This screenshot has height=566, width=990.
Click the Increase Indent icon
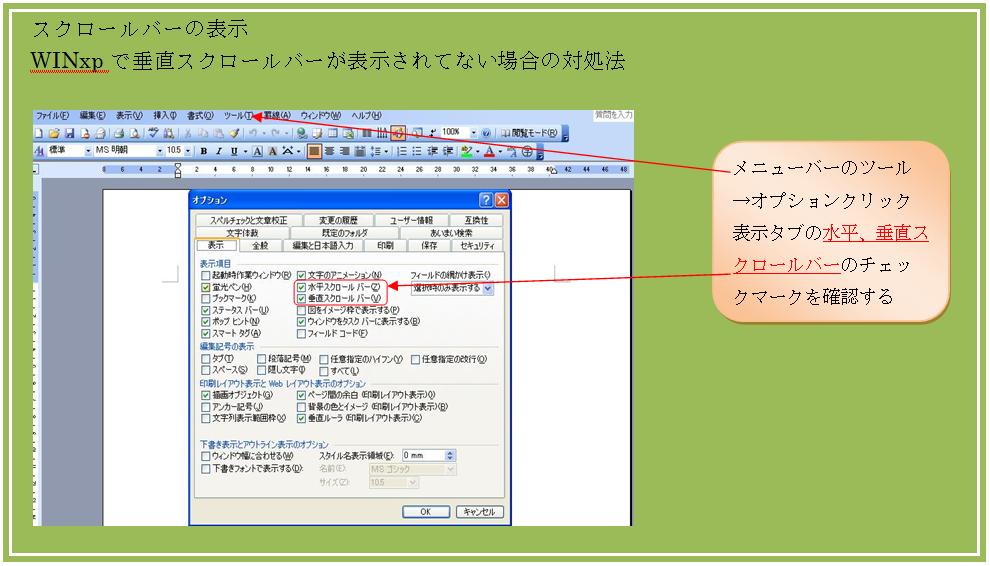pyautogui.click(x=448, y=151)
